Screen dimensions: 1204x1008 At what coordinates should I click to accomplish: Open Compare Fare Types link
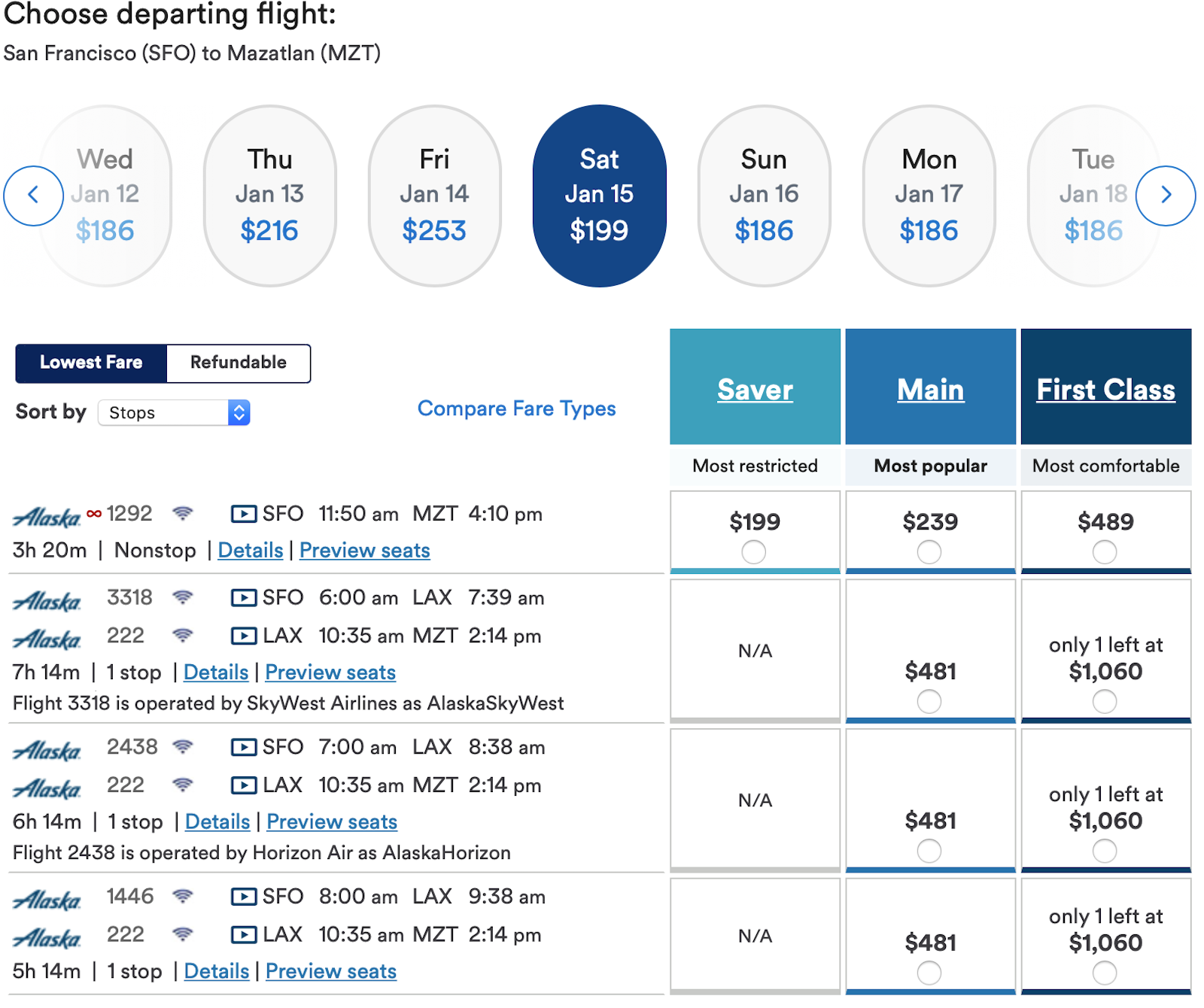coord(516,408)
